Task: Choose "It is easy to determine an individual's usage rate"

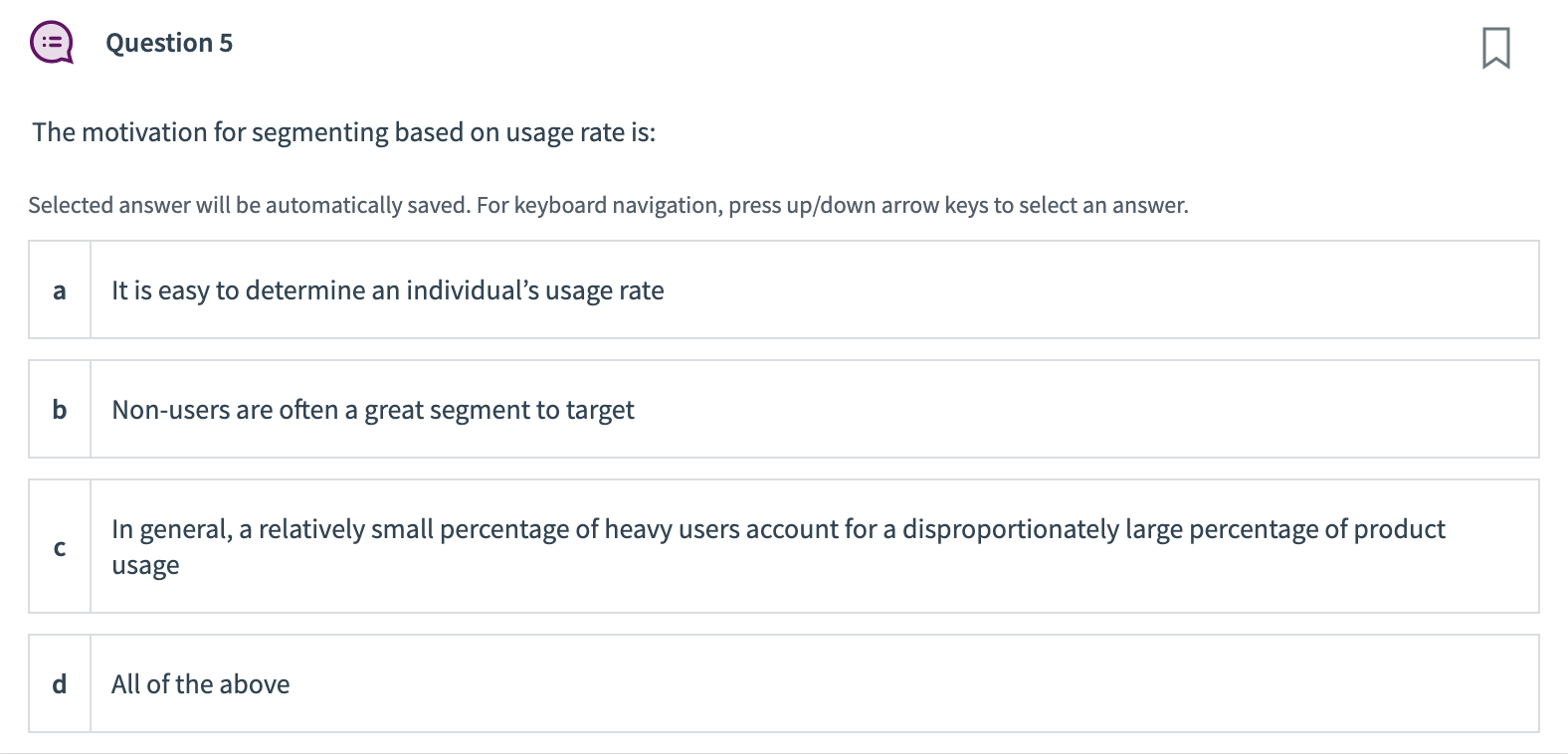Action: coord(387,290)
